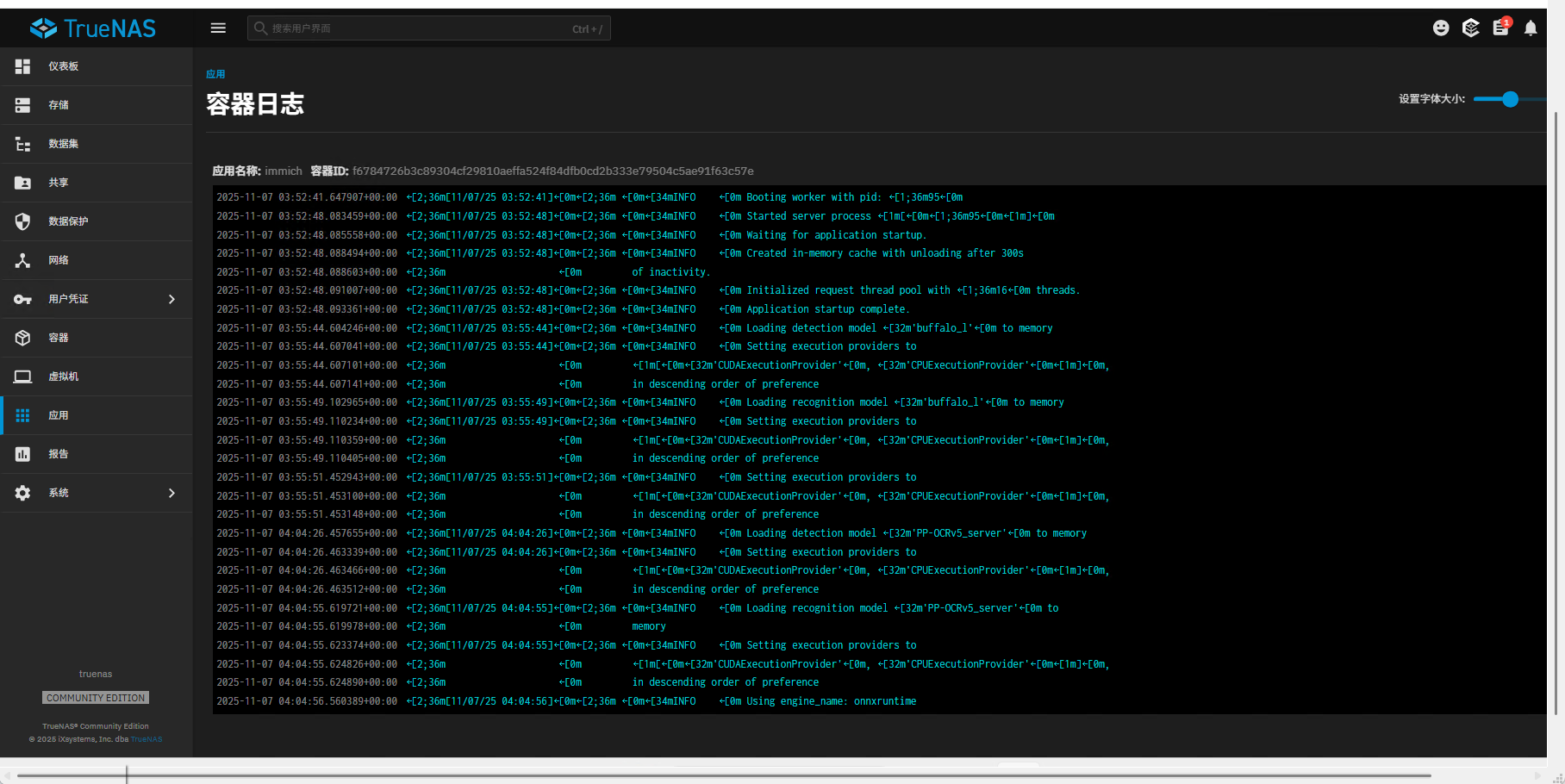
Task: Open 容器 menu item
Action: click(96, 338)
